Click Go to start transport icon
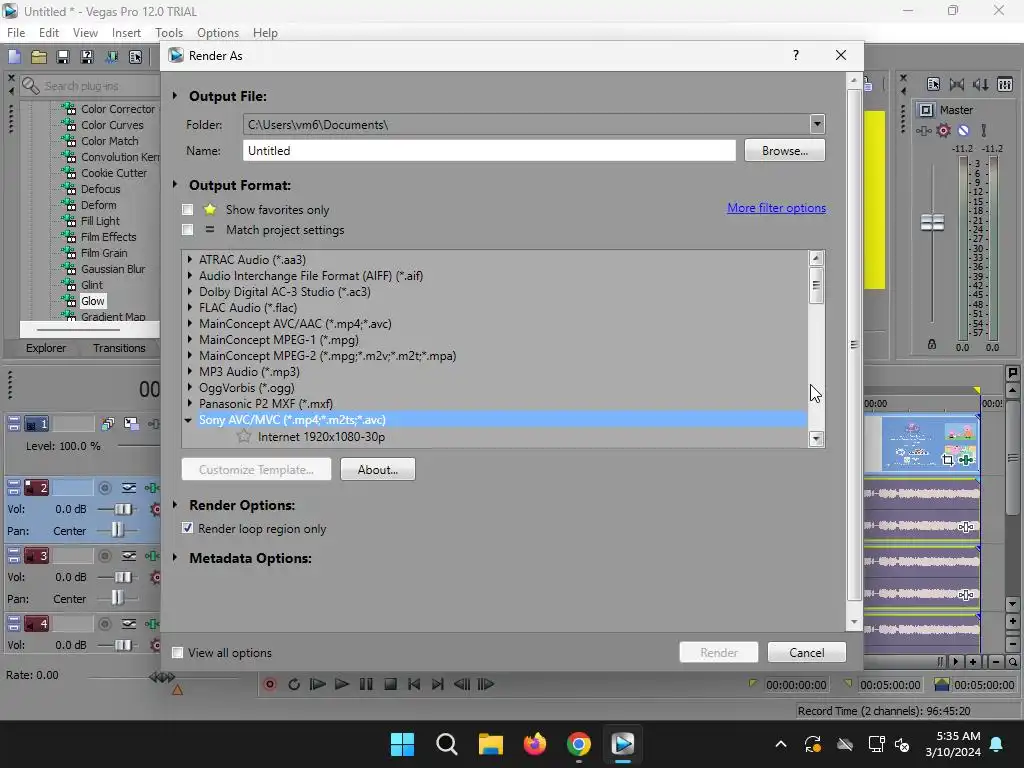The height and width of the screenshot is (768, 1024). pos(414,684)
